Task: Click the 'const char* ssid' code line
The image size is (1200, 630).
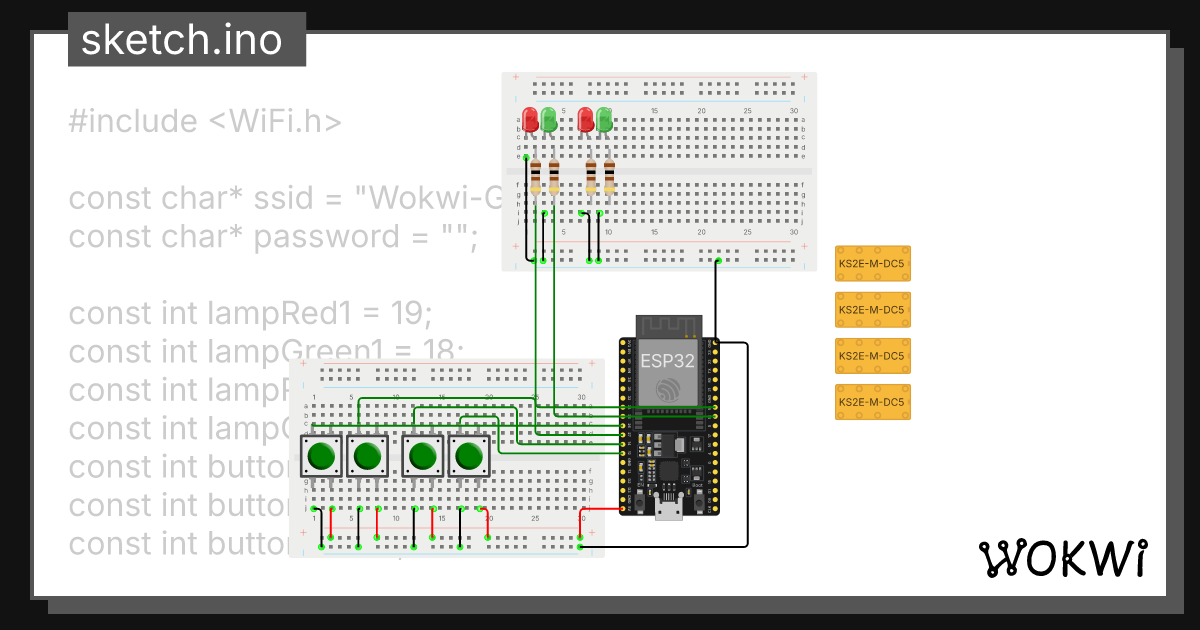Action: [285, 198]
